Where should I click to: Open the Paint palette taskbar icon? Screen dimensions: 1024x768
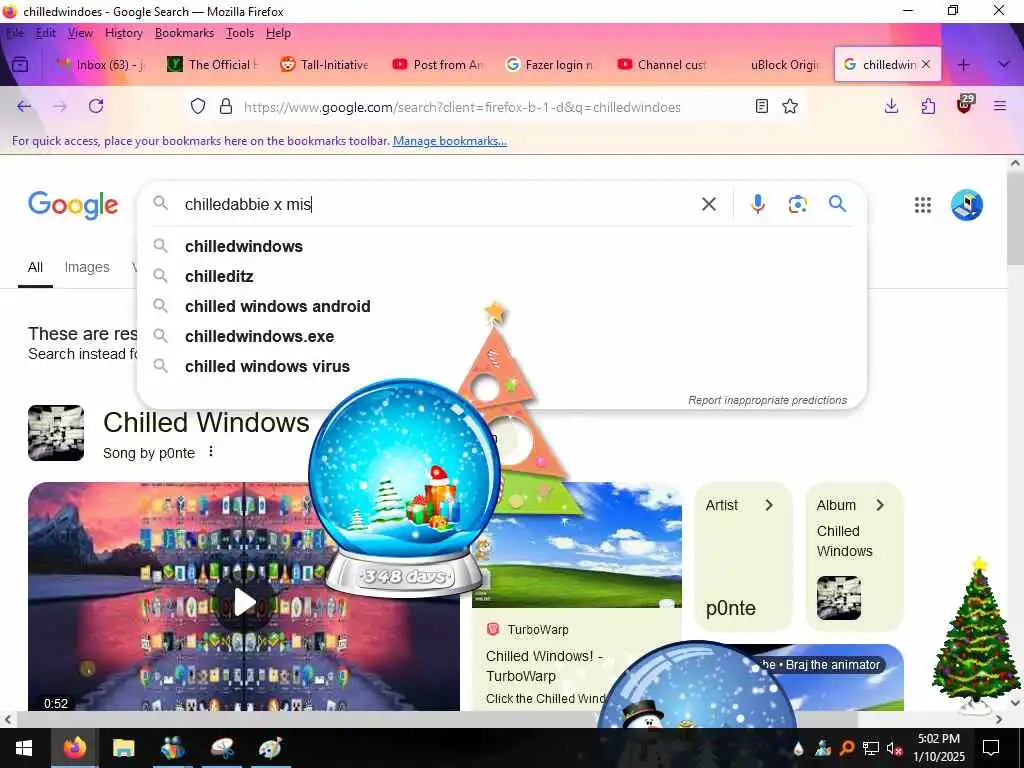coord(270,748)
